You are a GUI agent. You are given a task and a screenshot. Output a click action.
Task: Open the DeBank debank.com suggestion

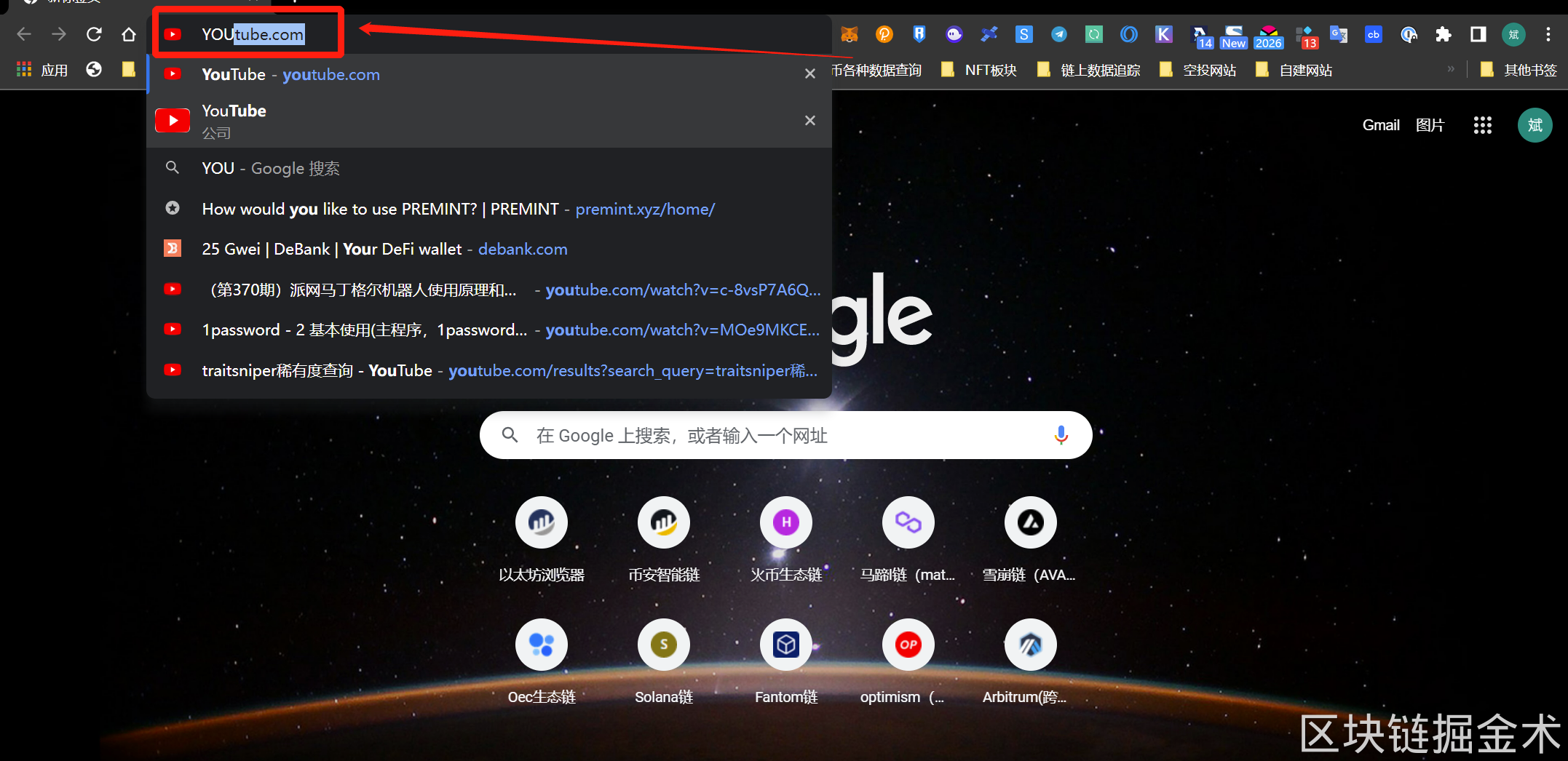click(x=489, y=249)
